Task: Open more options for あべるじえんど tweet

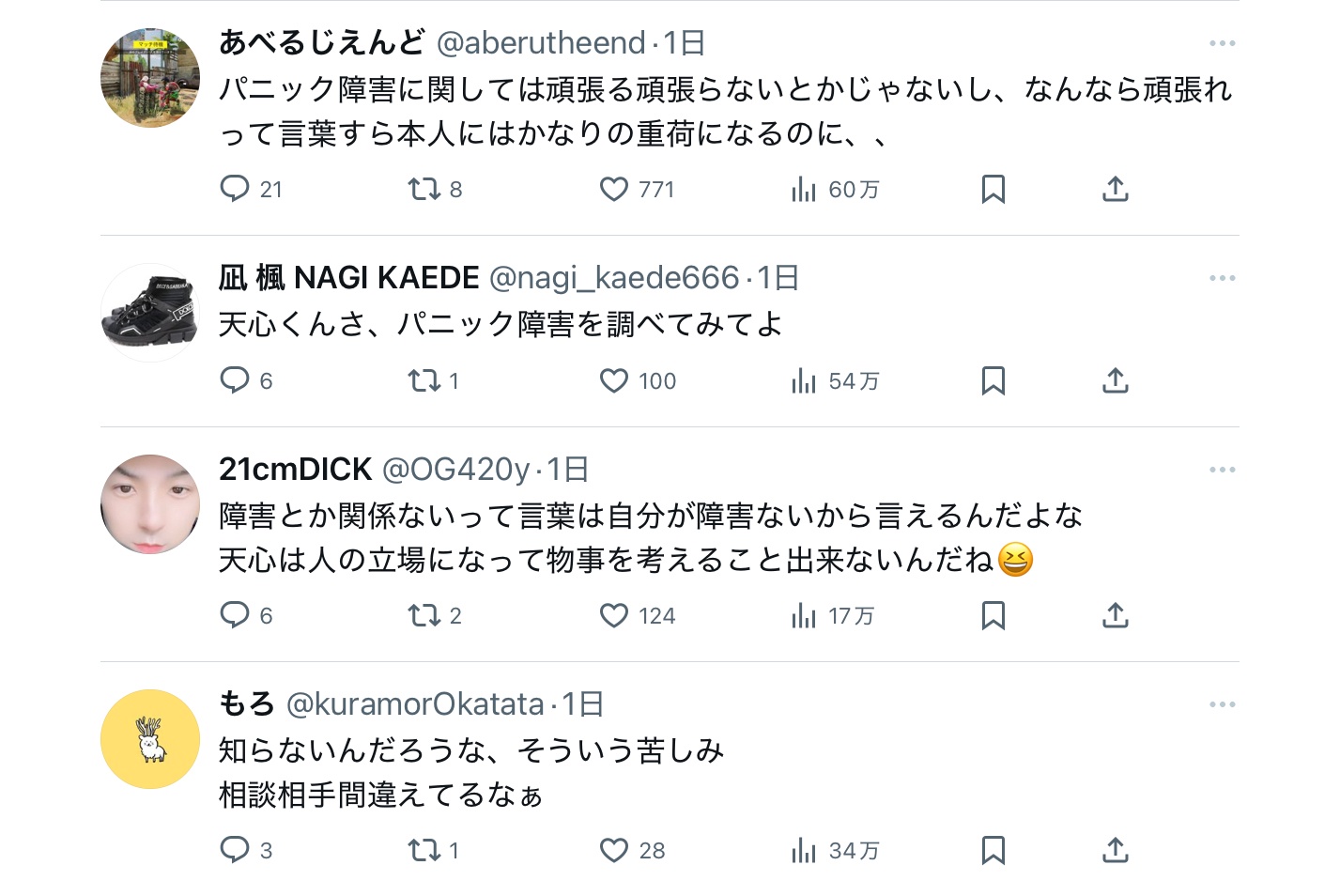Action: [1222, 43]
